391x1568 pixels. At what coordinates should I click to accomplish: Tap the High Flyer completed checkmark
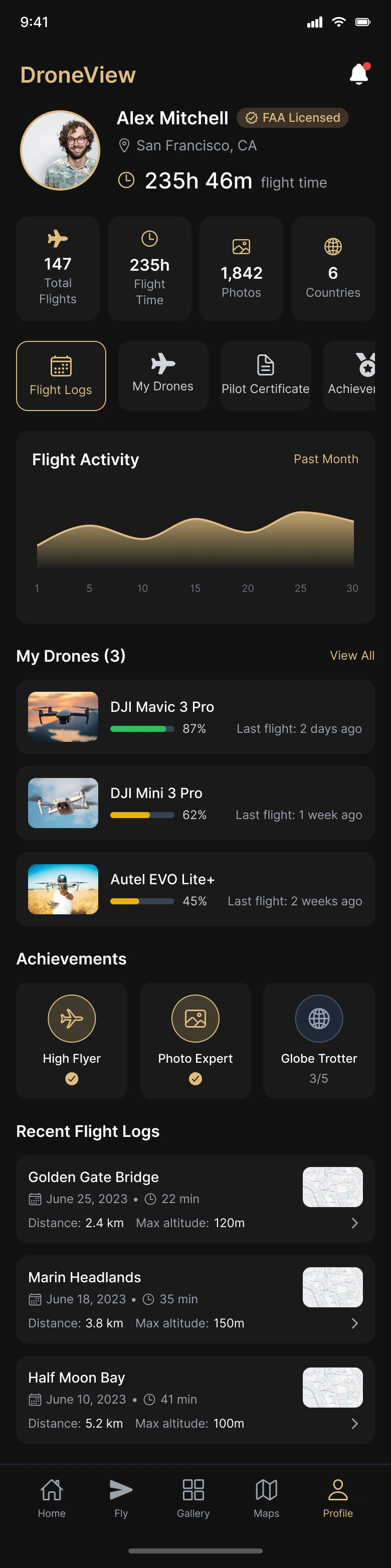click(72, 1079)
